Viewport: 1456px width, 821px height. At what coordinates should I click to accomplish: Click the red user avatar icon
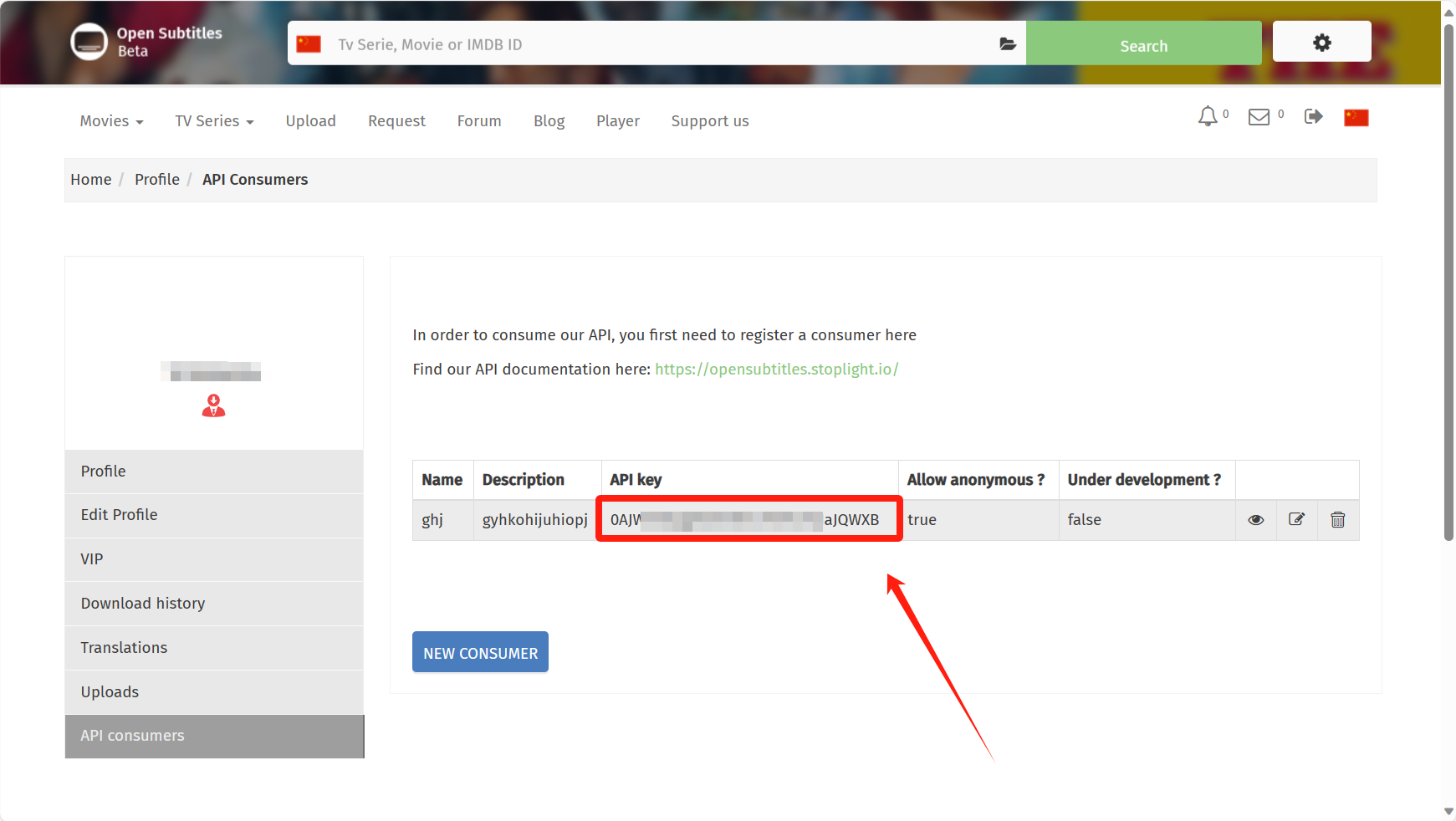[x=214, y=405]
